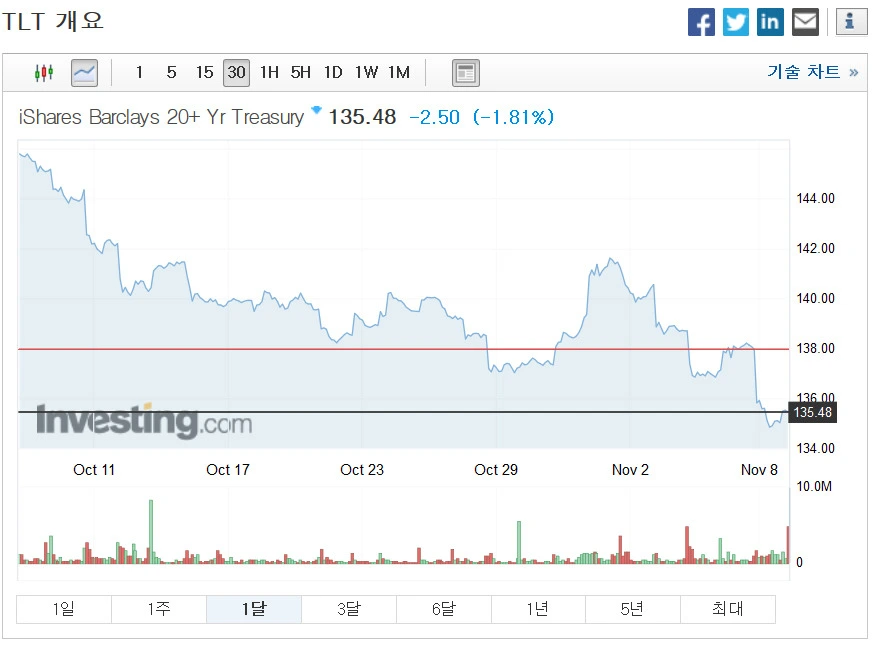Select the 1H interval
The width and height of the screenshot is (884, 651).
coord(269,73)
